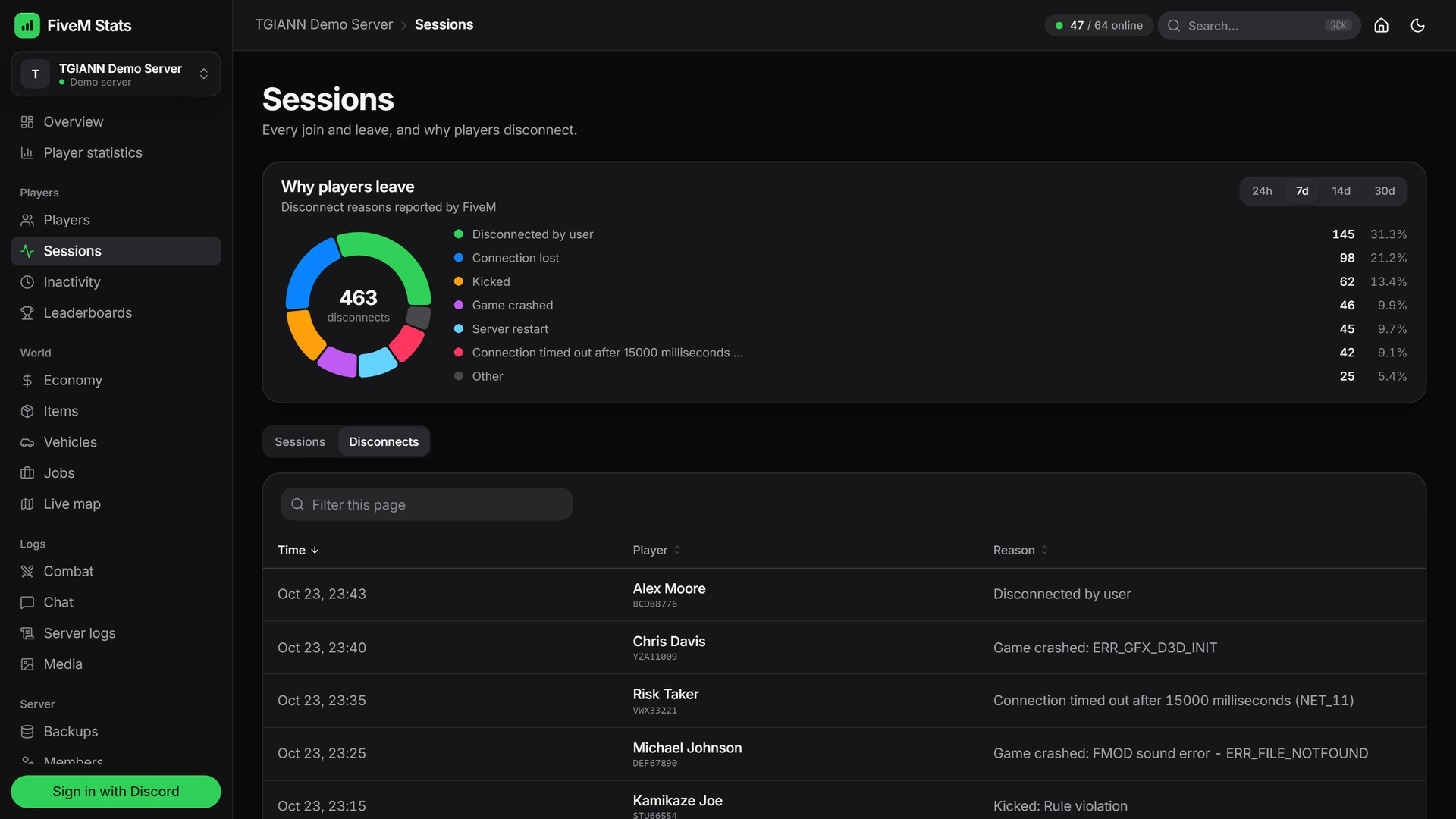Open the Economy section
Image resolution: width=1456 pixels, height=819 pixels.
[116, 381]
